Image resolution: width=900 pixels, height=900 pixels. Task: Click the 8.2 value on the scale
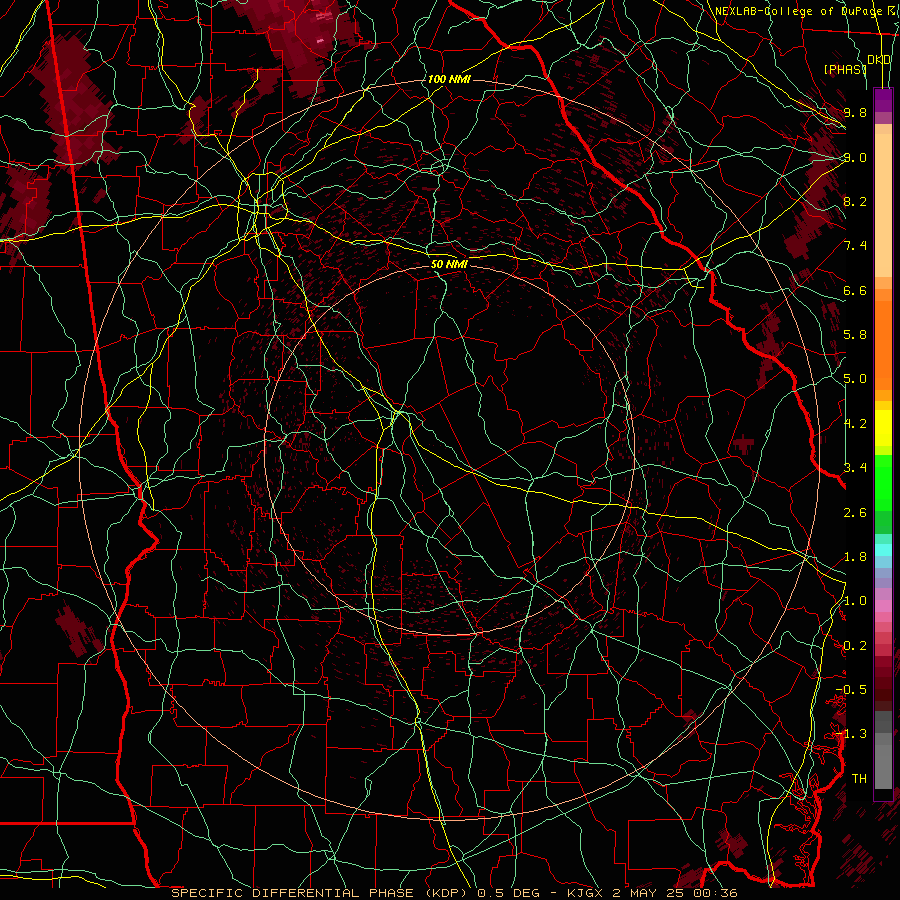pos(855,201)
